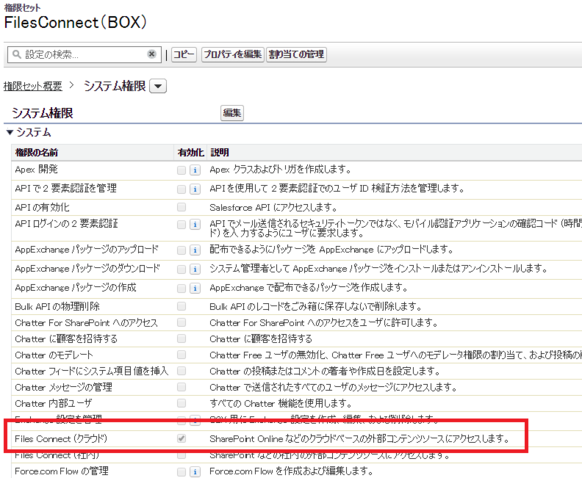Open the info icon for API で2要素認証を管理
Screen dimensions: 582x478
(x=195, y=189)
